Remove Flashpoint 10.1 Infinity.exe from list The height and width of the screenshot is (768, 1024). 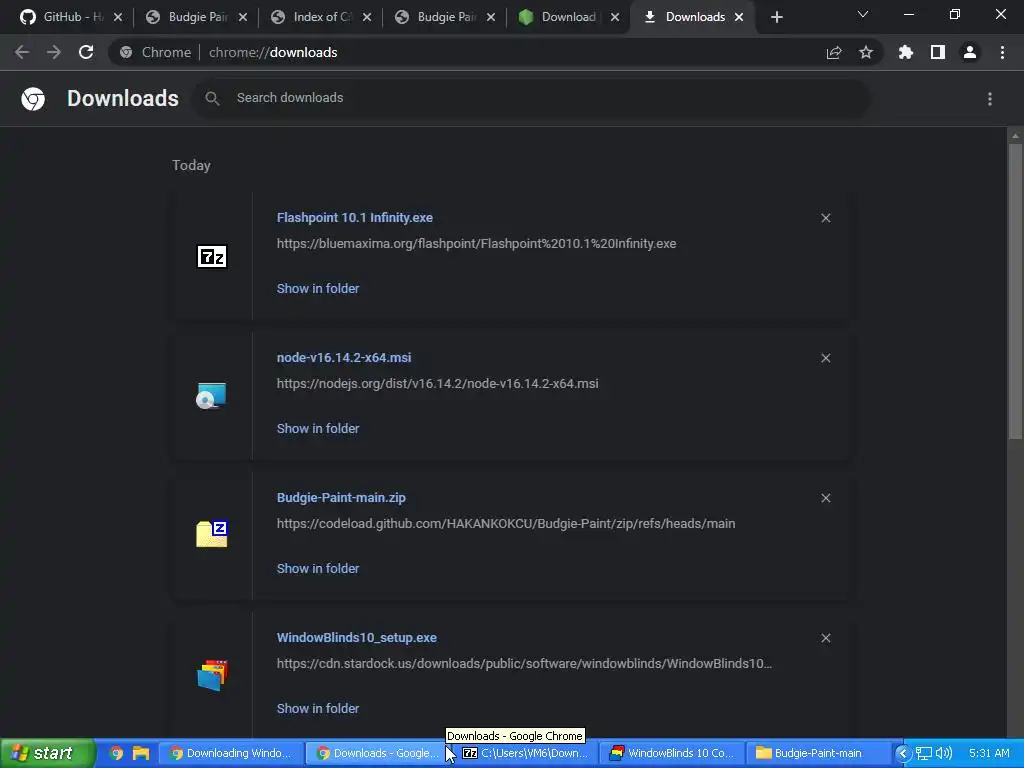825,218
